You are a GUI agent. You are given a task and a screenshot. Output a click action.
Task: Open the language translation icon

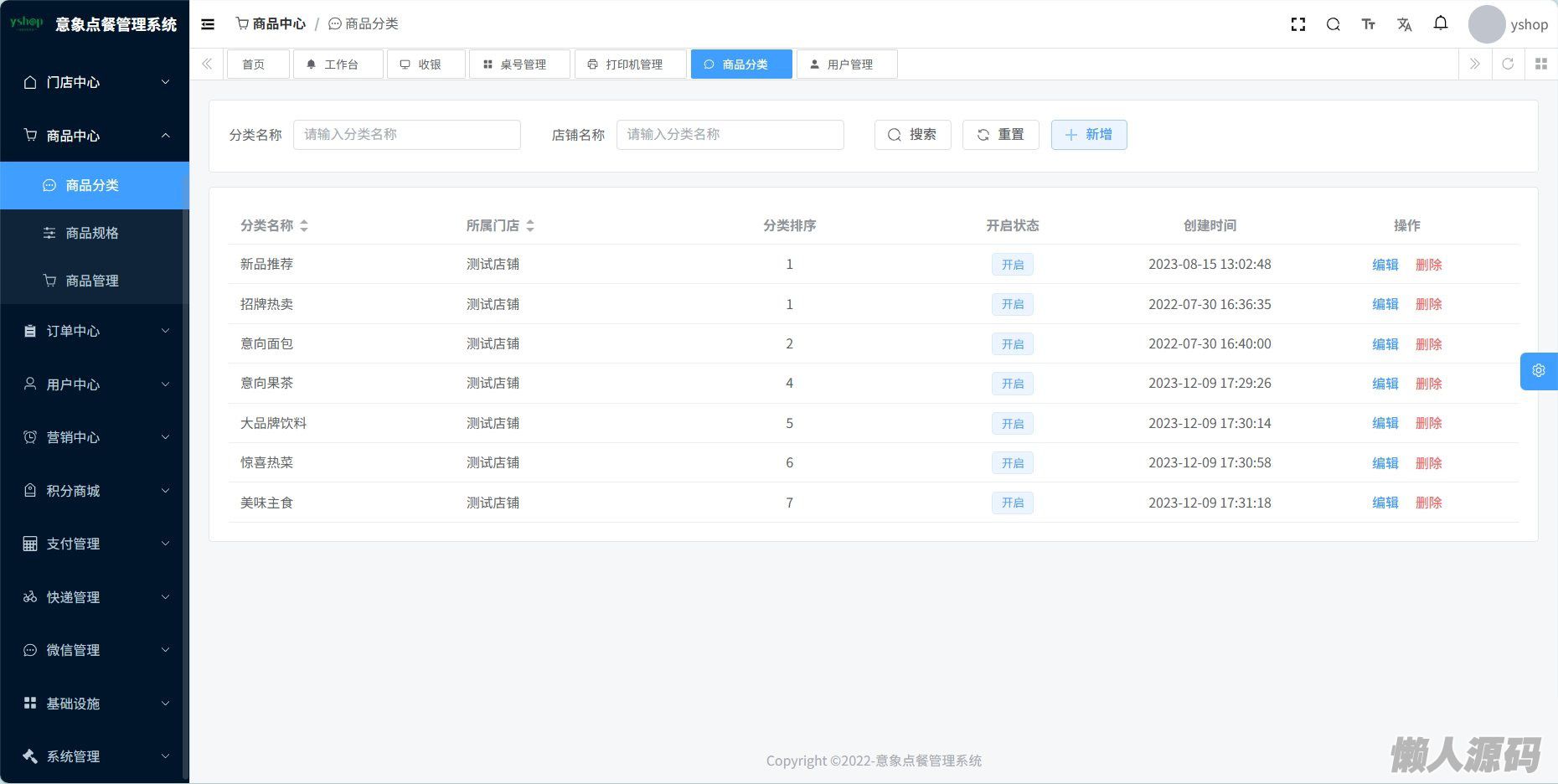pos(1405,24)
